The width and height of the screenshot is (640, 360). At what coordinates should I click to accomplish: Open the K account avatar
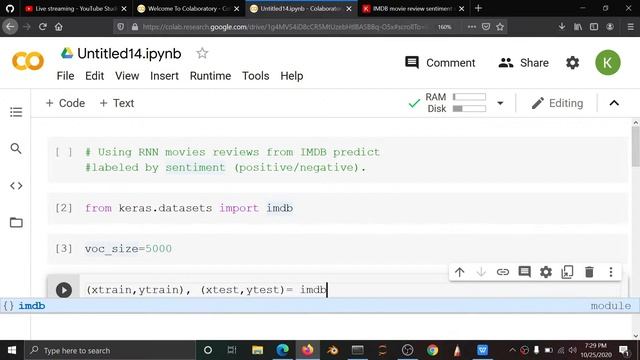pos(608,63)
